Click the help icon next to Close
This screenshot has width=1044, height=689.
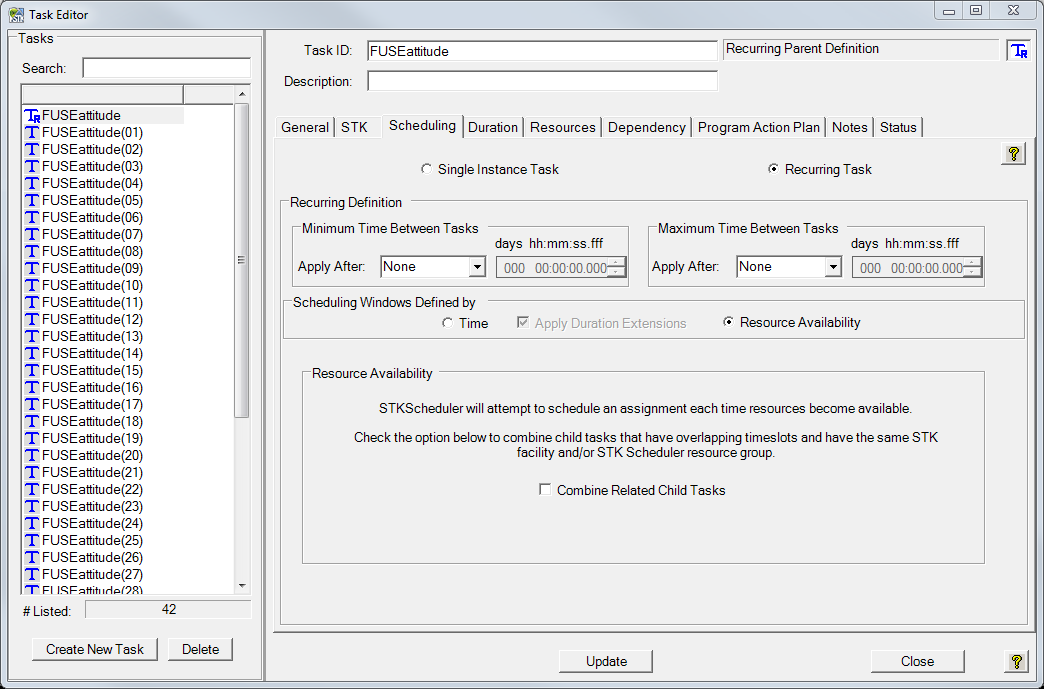coord(1015,661)
